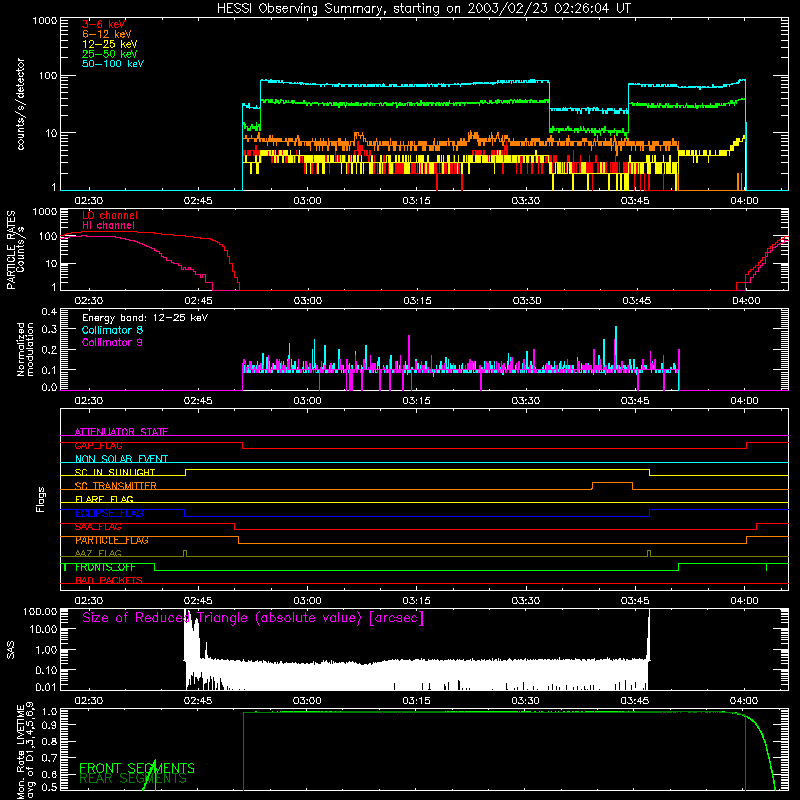Select the 25-50 keV legend label
Image resolution: width=800 pixels, height=800 pixels.
[x=110, y=54]
